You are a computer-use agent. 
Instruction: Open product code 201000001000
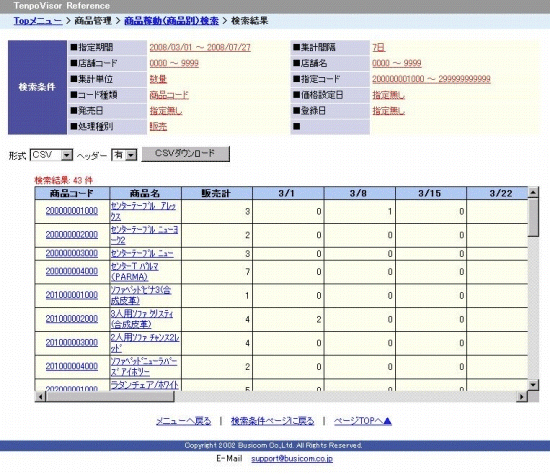coord(72,295)
